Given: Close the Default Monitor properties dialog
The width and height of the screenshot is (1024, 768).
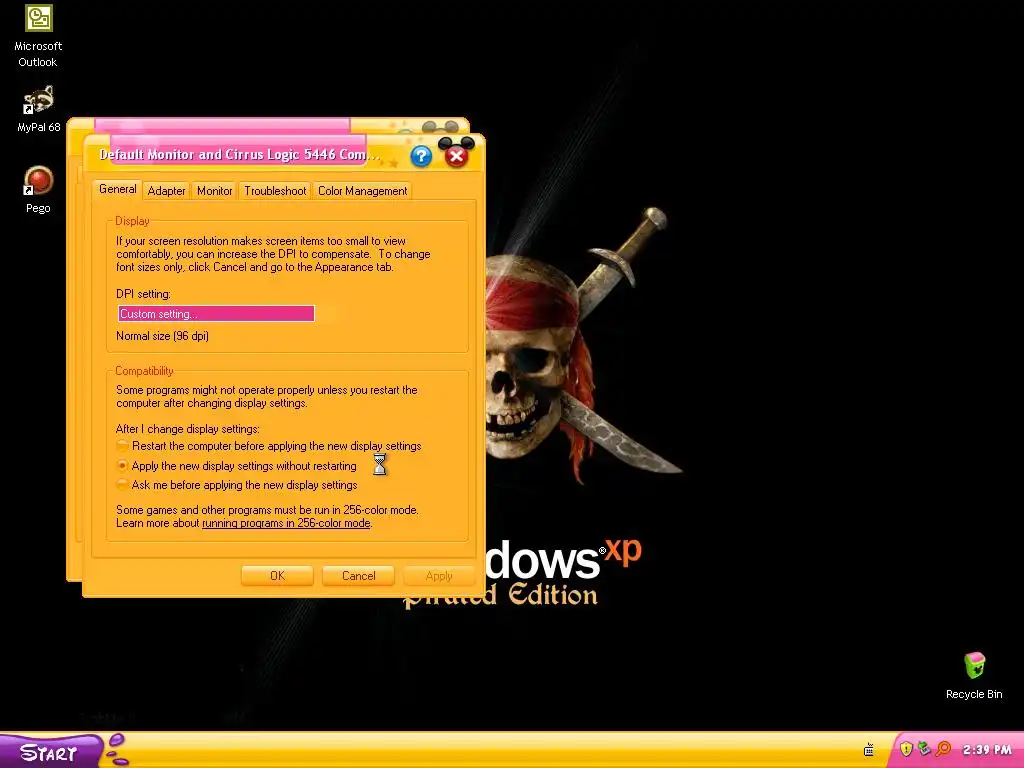Looking at the screenshot, I should tap(456, 156).
